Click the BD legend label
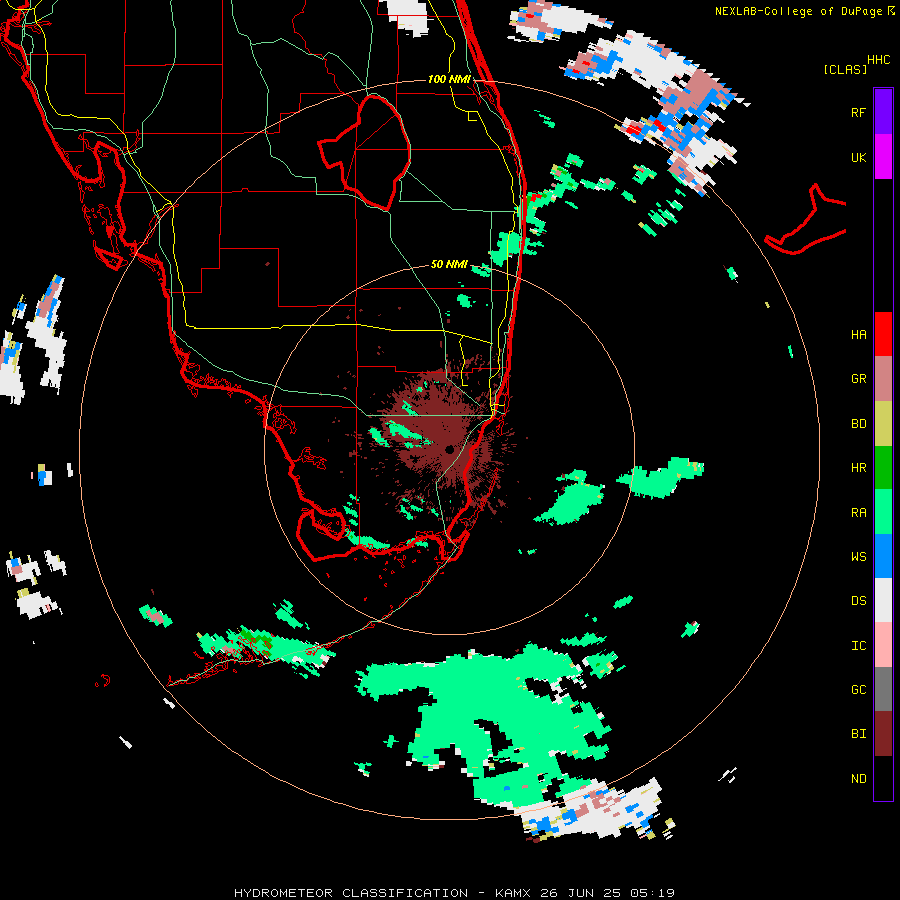Screen dimensions: 900x900 point(858,423)
